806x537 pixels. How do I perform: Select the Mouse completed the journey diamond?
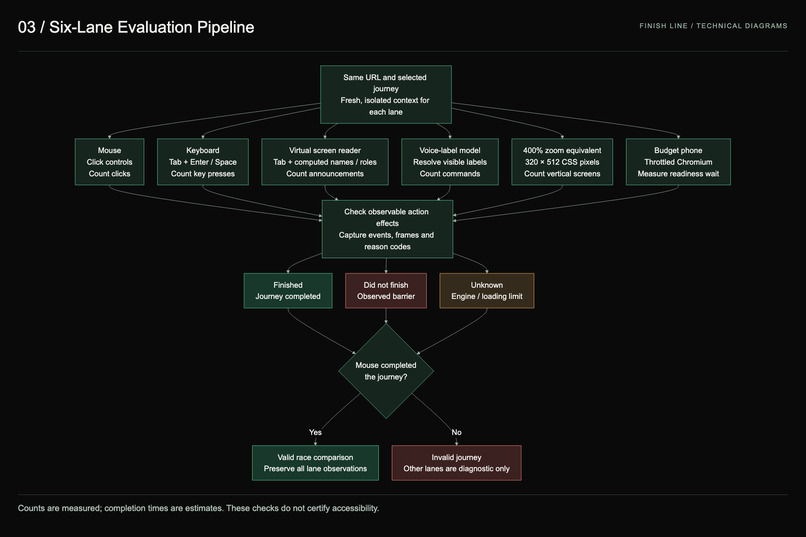pyautogui.click(x=386, y=371)
